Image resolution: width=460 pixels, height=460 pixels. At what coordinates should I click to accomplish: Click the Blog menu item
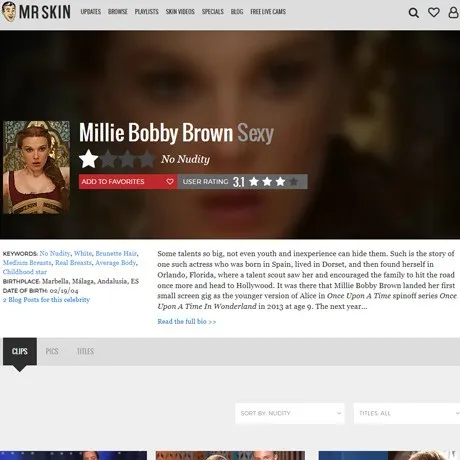(237, 12)
